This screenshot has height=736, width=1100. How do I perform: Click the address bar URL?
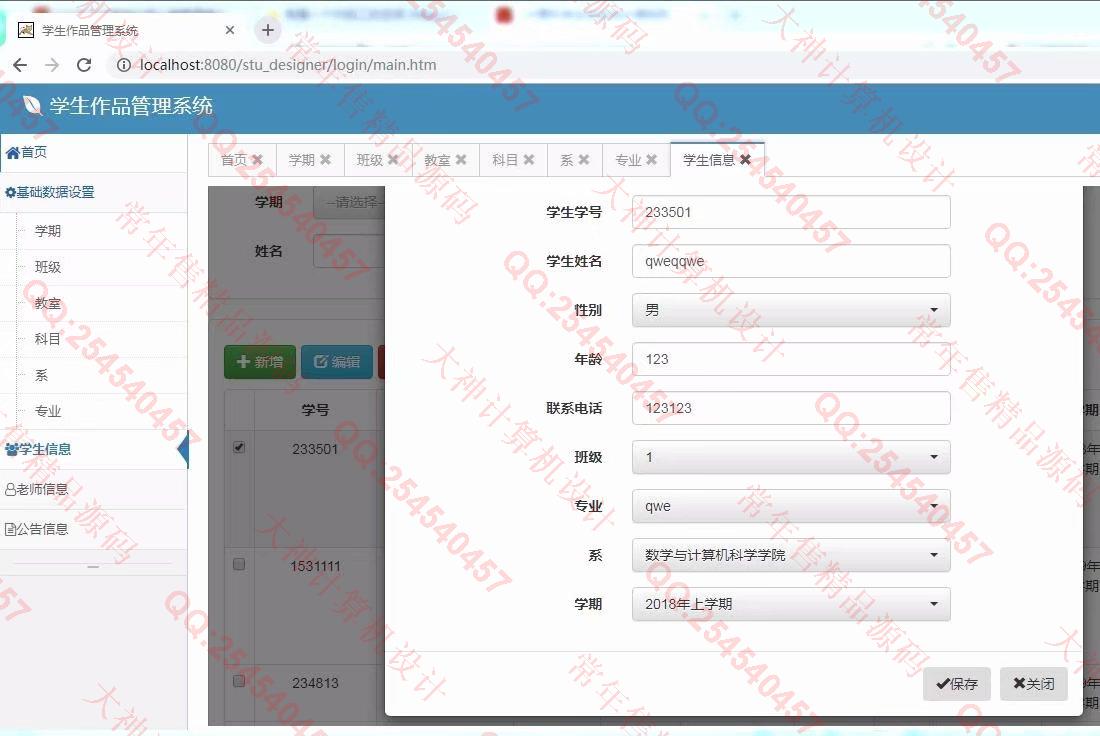[x=288, y=65]
